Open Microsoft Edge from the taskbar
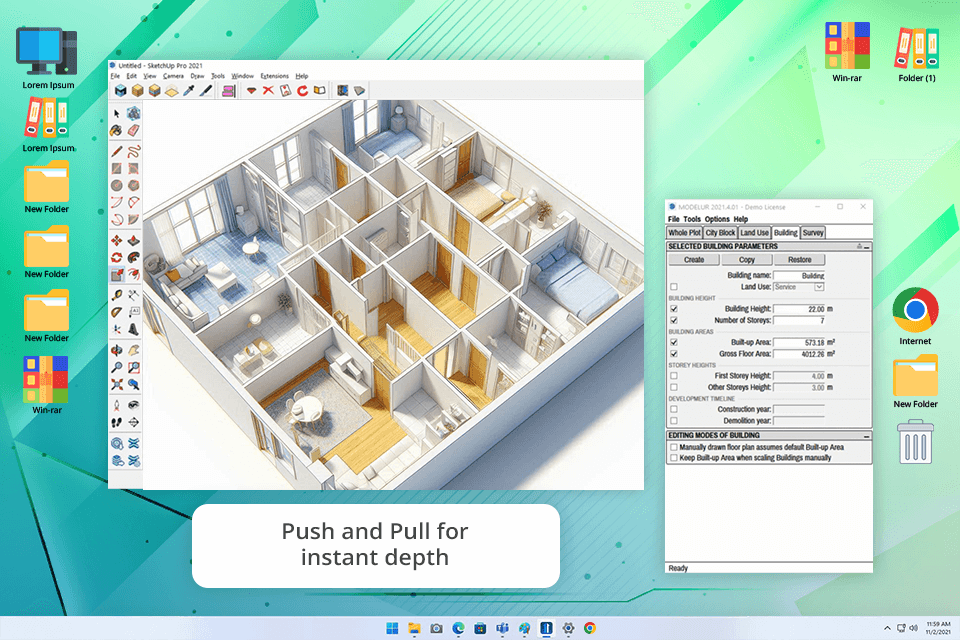 459,628
